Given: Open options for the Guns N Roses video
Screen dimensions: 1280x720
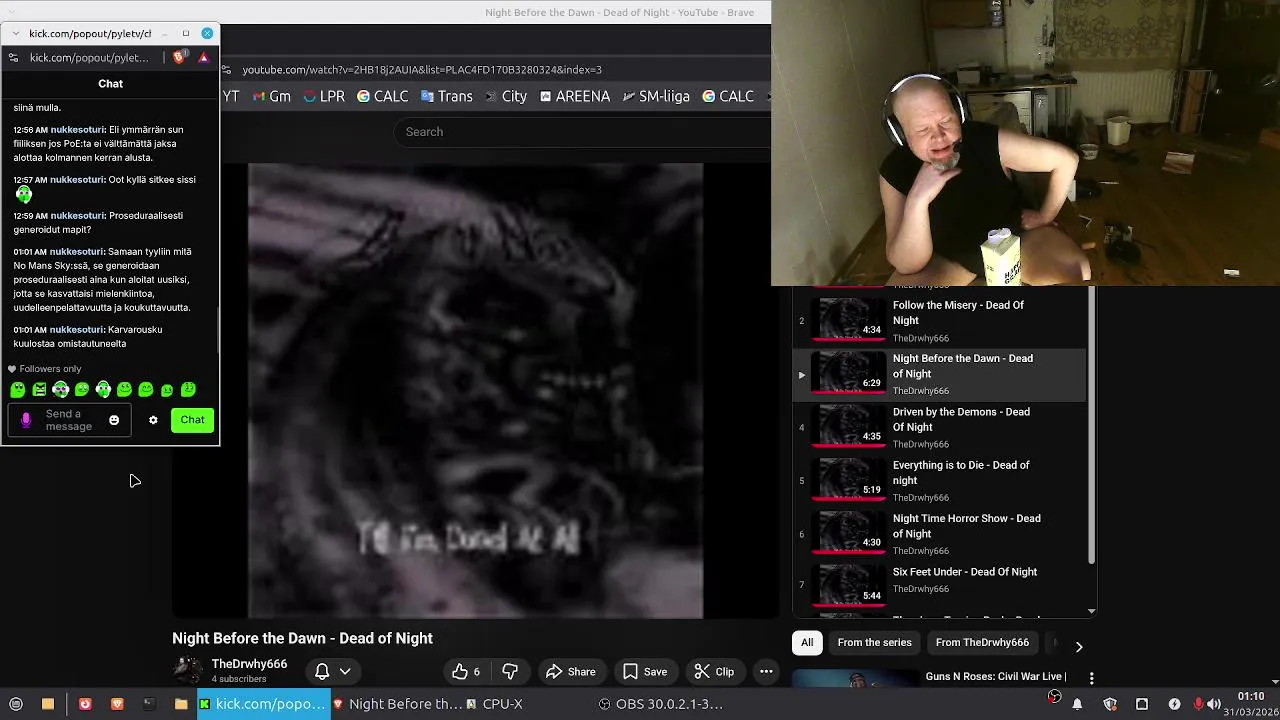Looking at the screenshot, I should pyautogui.click(x=1091, y=678).
